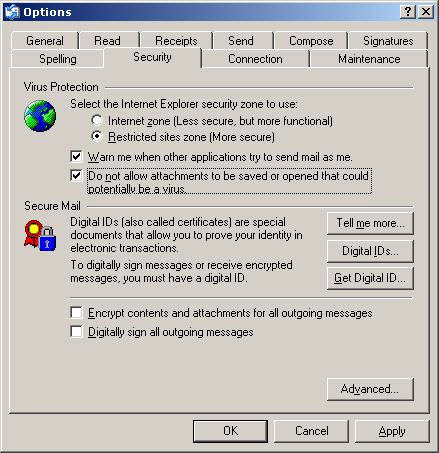Screen dimensions: 439x453
Task: Go to the Maintenance tab
Action: pyautogui.click(x=369, y=59)
